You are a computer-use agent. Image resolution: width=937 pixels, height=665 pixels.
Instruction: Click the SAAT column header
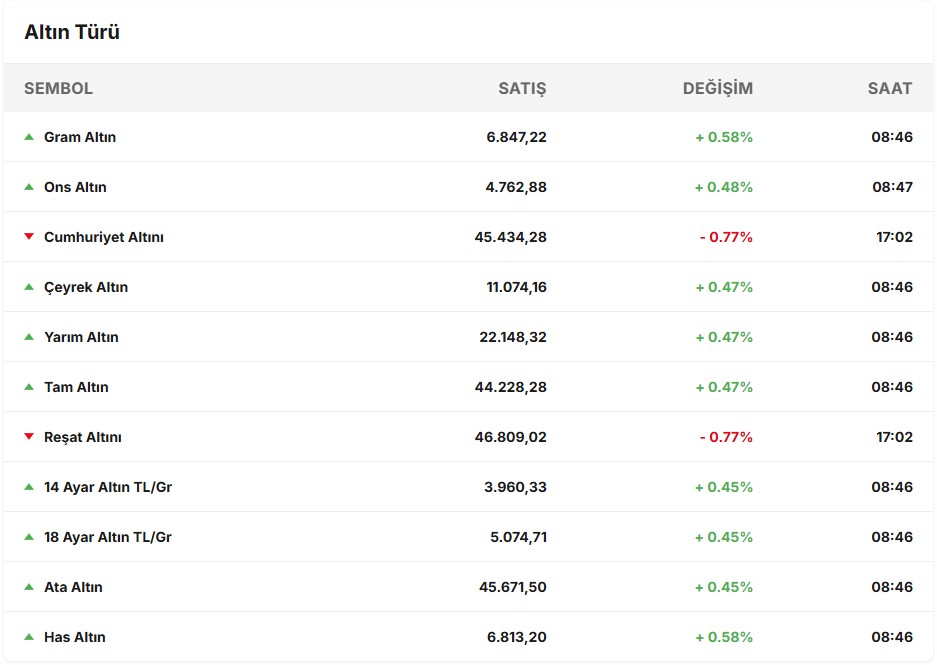click(x=889, y=88)
